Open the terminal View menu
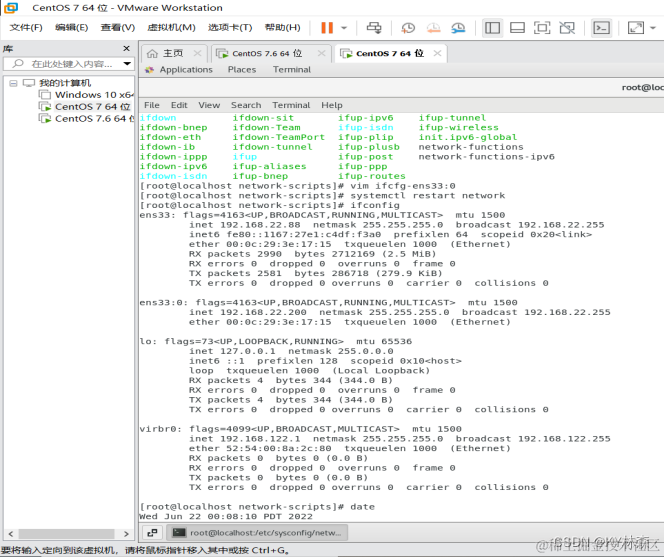 [x=209, y=105]
